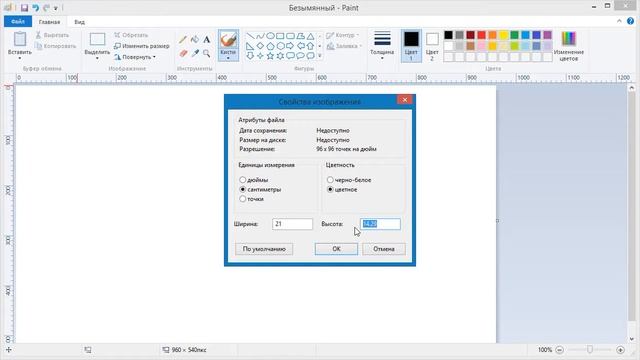Viewport: 640px width, 360px height.
Task: Choose цветное color mode
Action: click(330, 189)
